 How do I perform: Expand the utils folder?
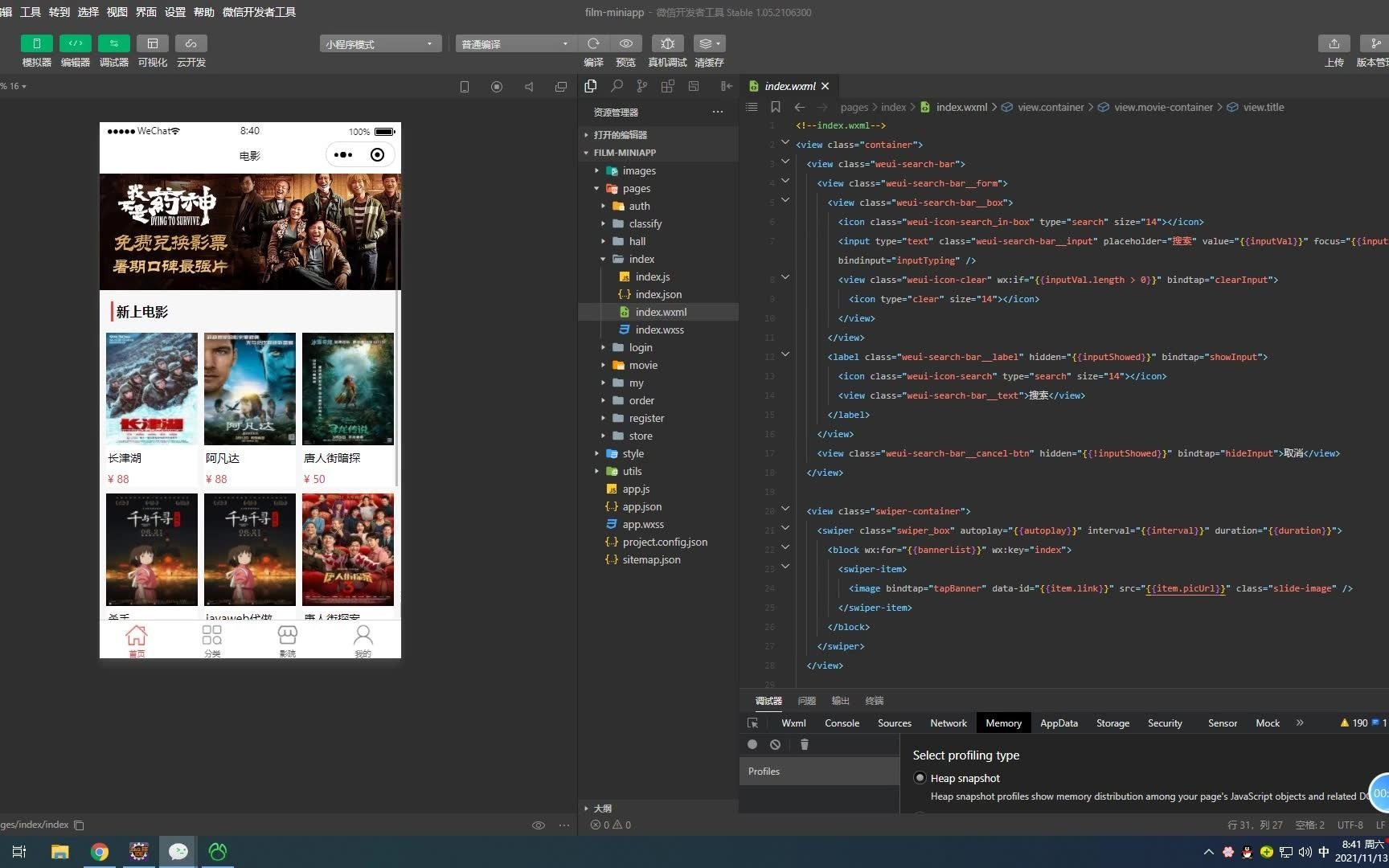[658, 471]
